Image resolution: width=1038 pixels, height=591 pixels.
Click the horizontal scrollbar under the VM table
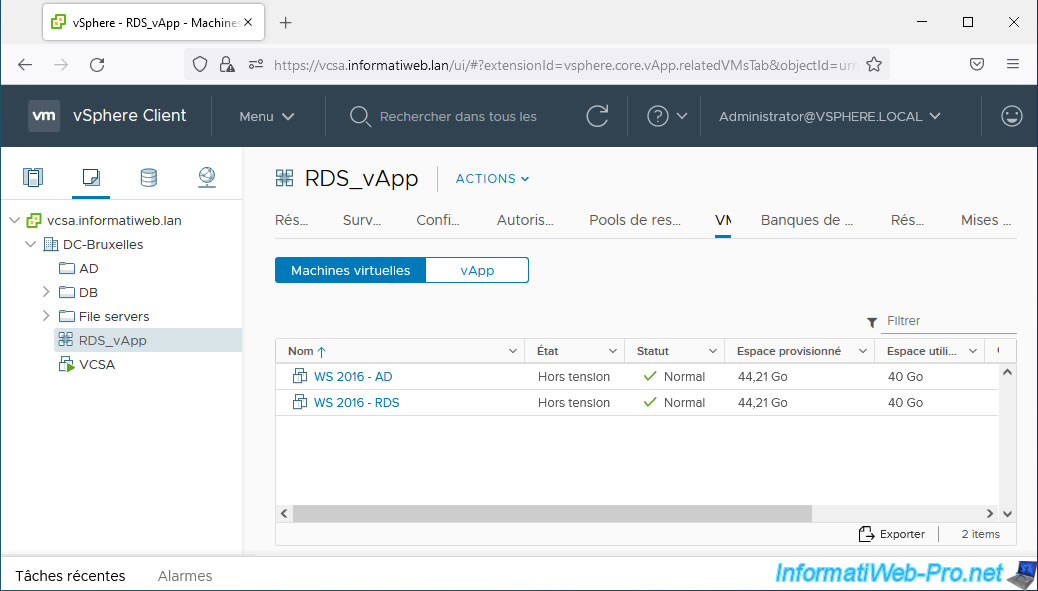coord(552,513)
